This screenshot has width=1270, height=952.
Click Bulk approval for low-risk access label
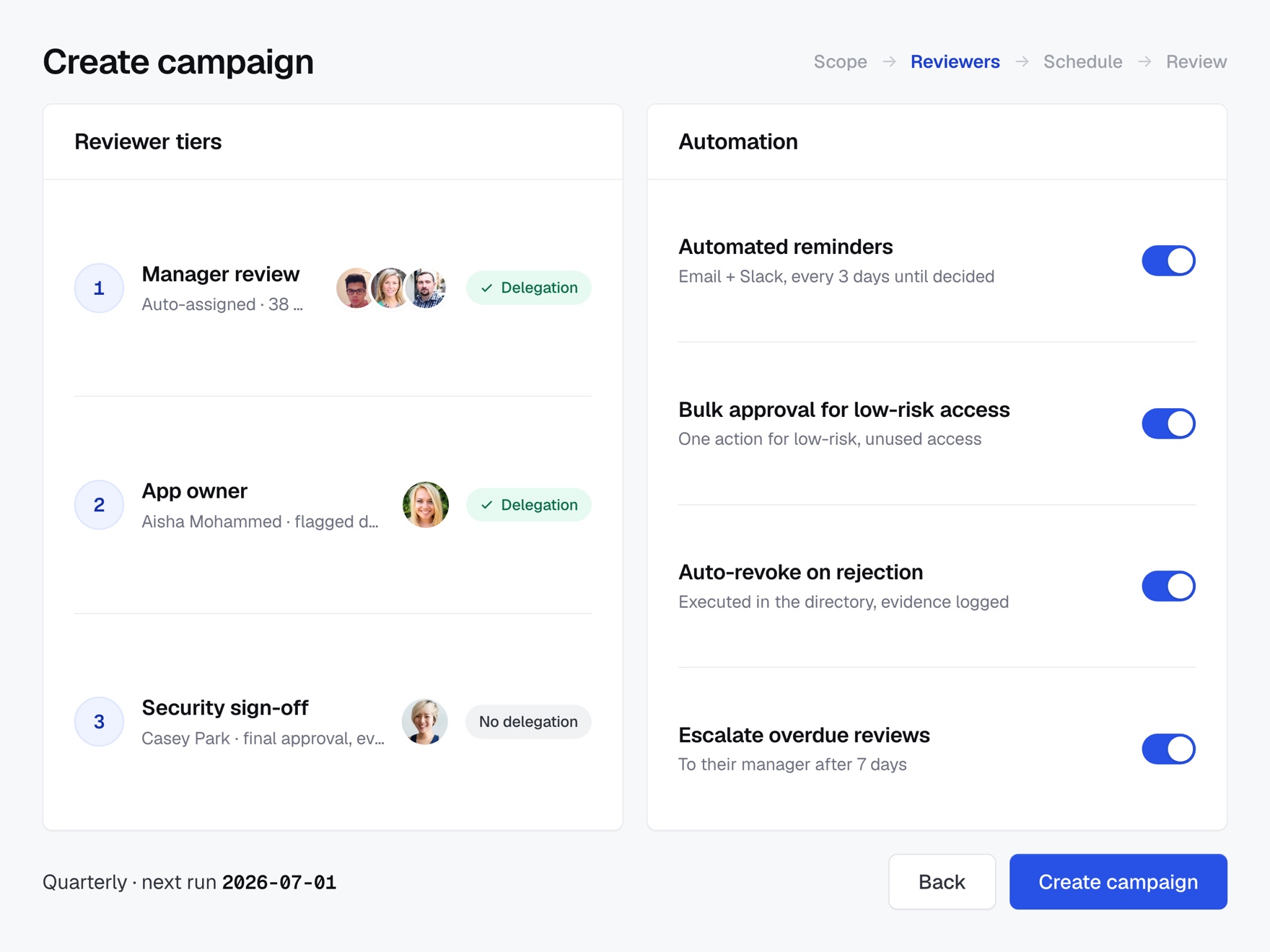(x=844, y=410)
